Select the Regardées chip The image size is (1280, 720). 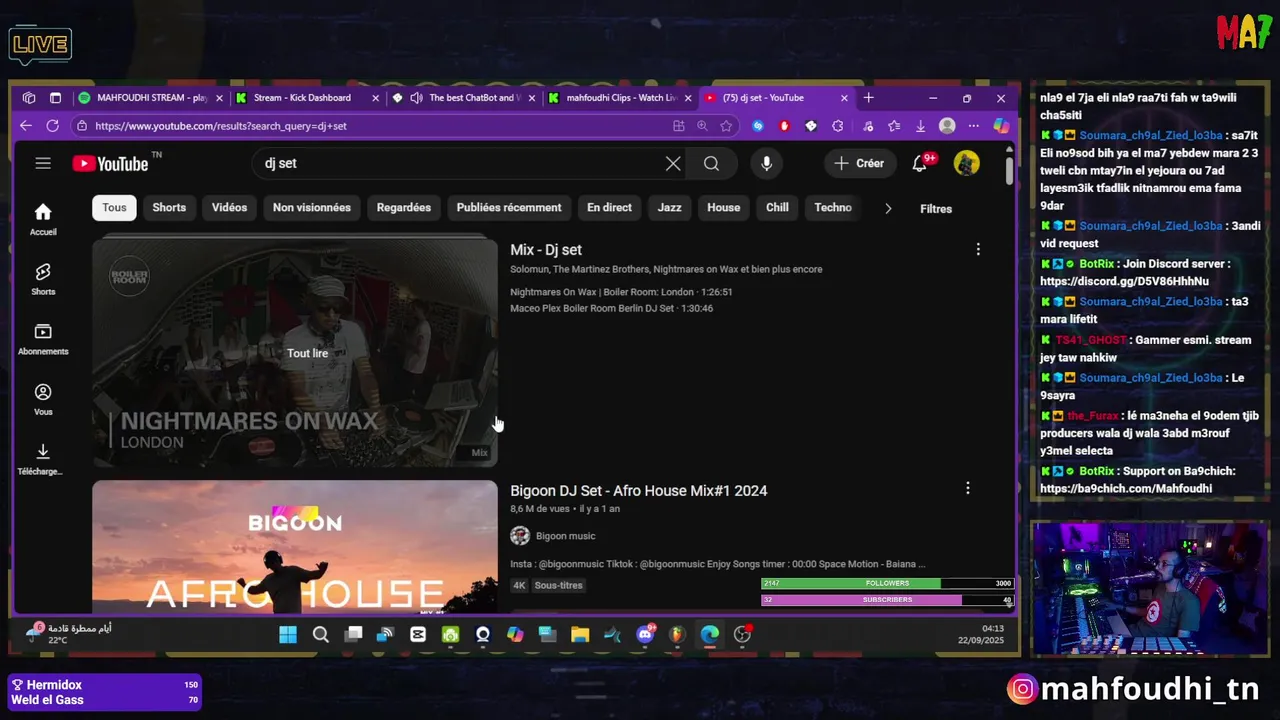click(x=404, y=207)
